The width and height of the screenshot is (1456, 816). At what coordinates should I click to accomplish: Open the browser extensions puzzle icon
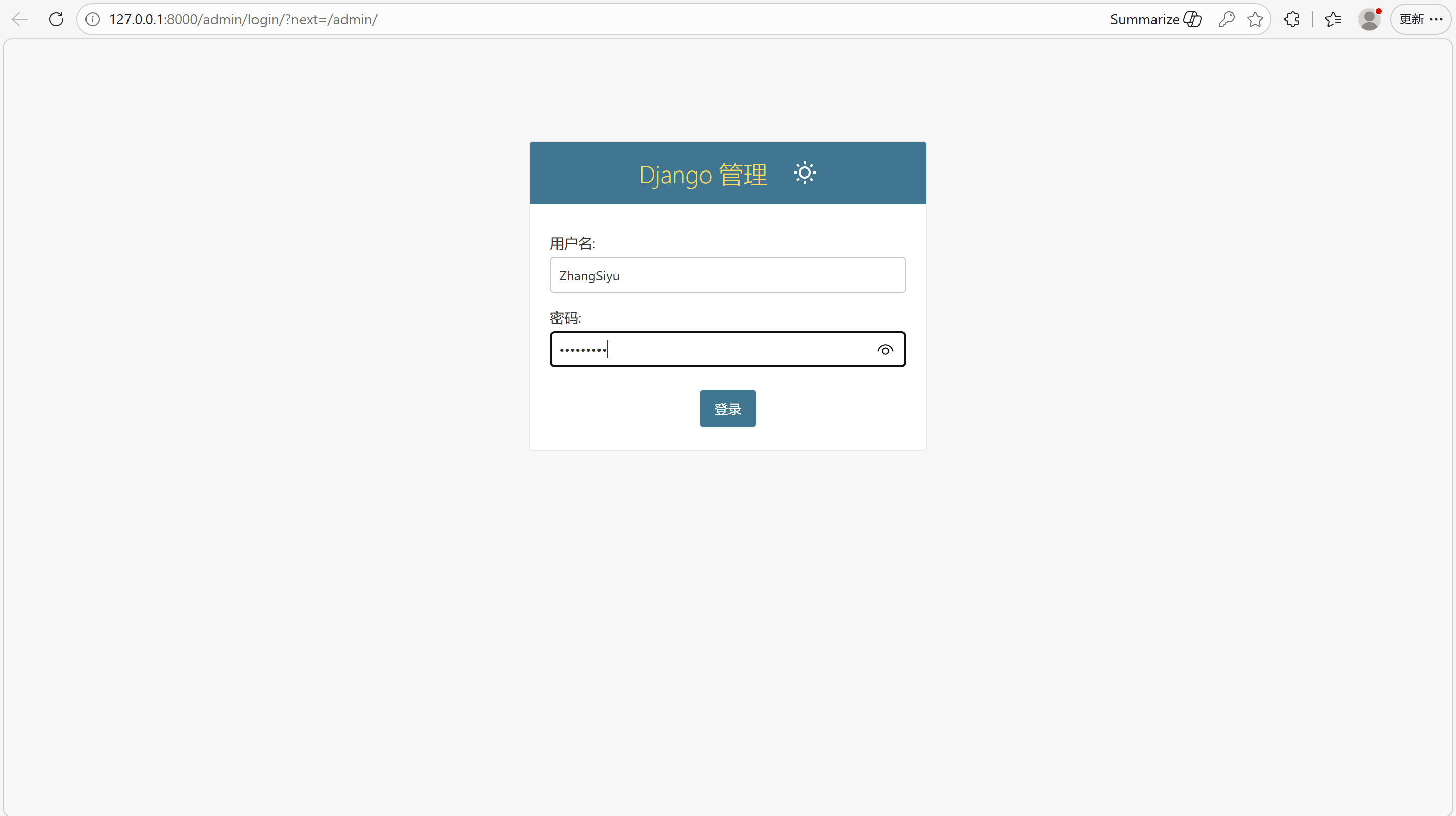(x=1292, y=19)
